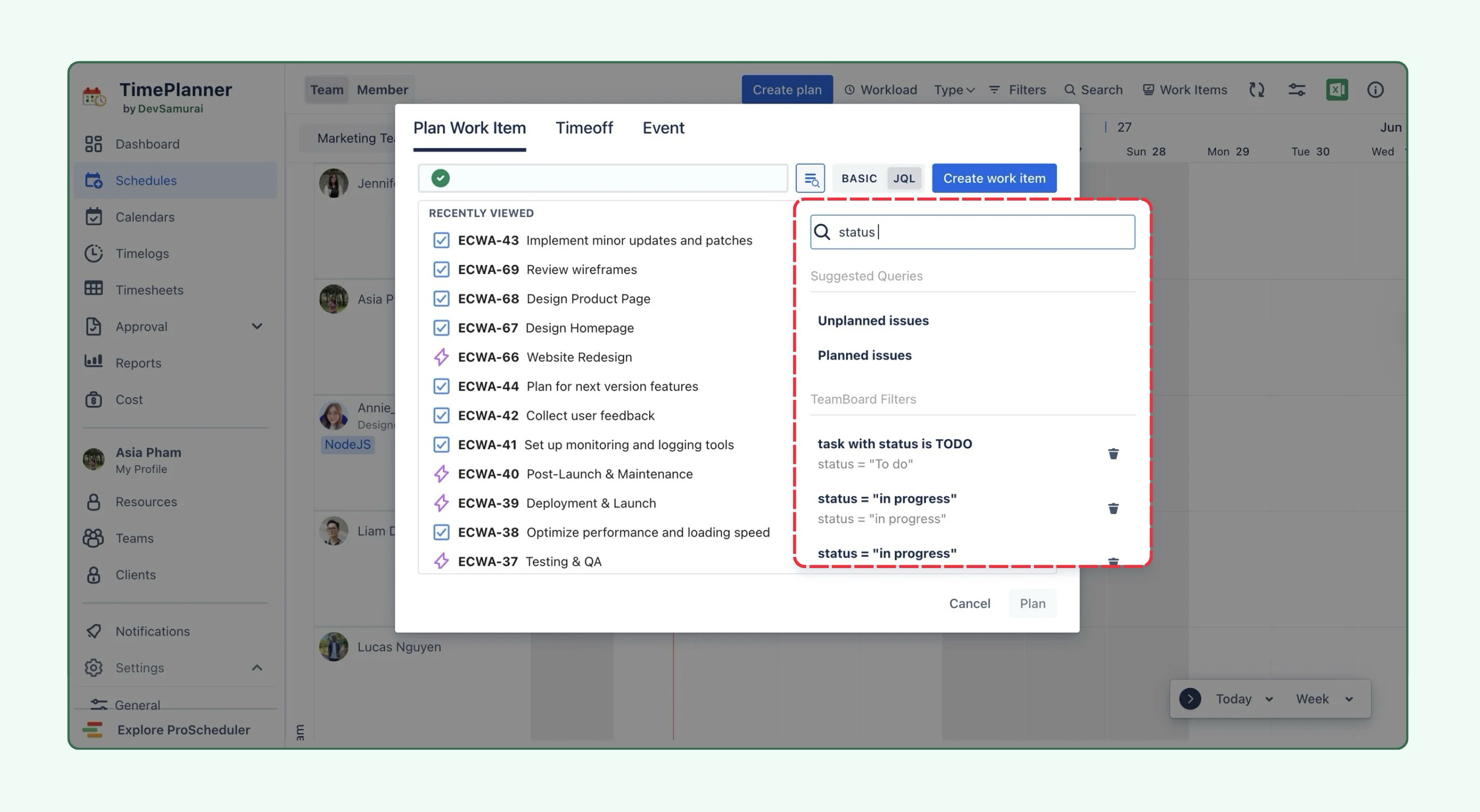Delete the first 'status = "in progress"' filter
Viewport: 1480px width, 812px height.
[1113, 508]
